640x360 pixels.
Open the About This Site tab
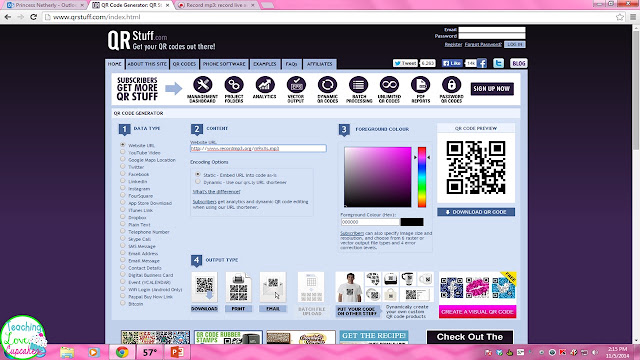point(147,64)
